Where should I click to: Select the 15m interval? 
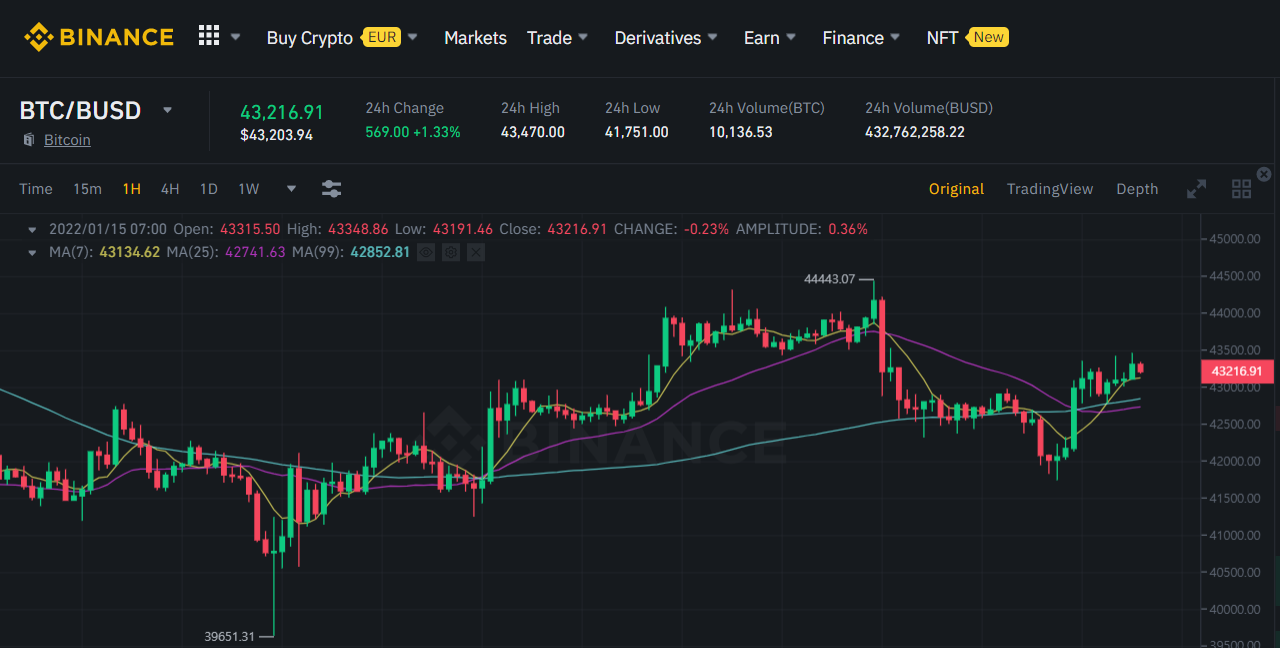pyautogui.click(x=87, y=189)
